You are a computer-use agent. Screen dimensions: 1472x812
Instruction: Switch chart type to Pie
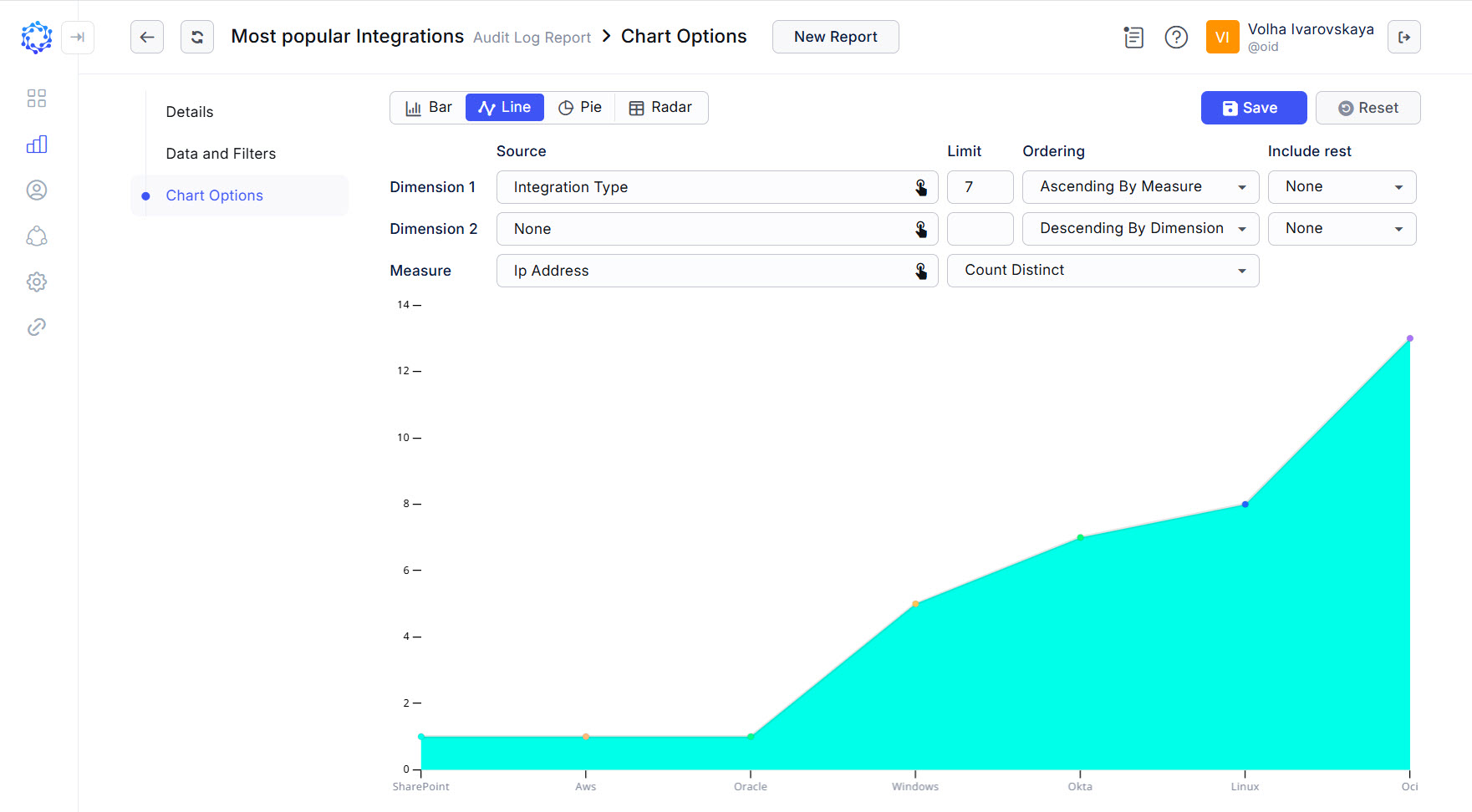click(580, 107)
